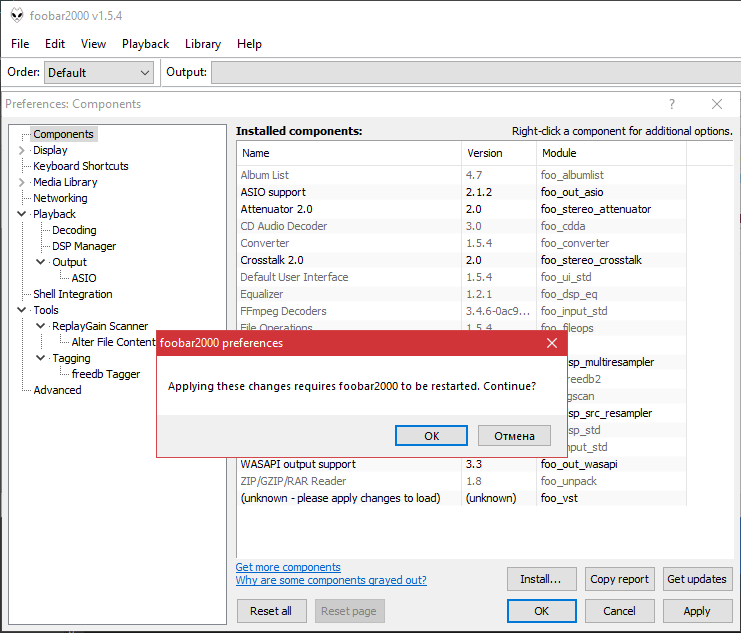The image size is (741, 633).
Task: Select Crosstalk 2.0 component row
Action: [x=461, y=260]
